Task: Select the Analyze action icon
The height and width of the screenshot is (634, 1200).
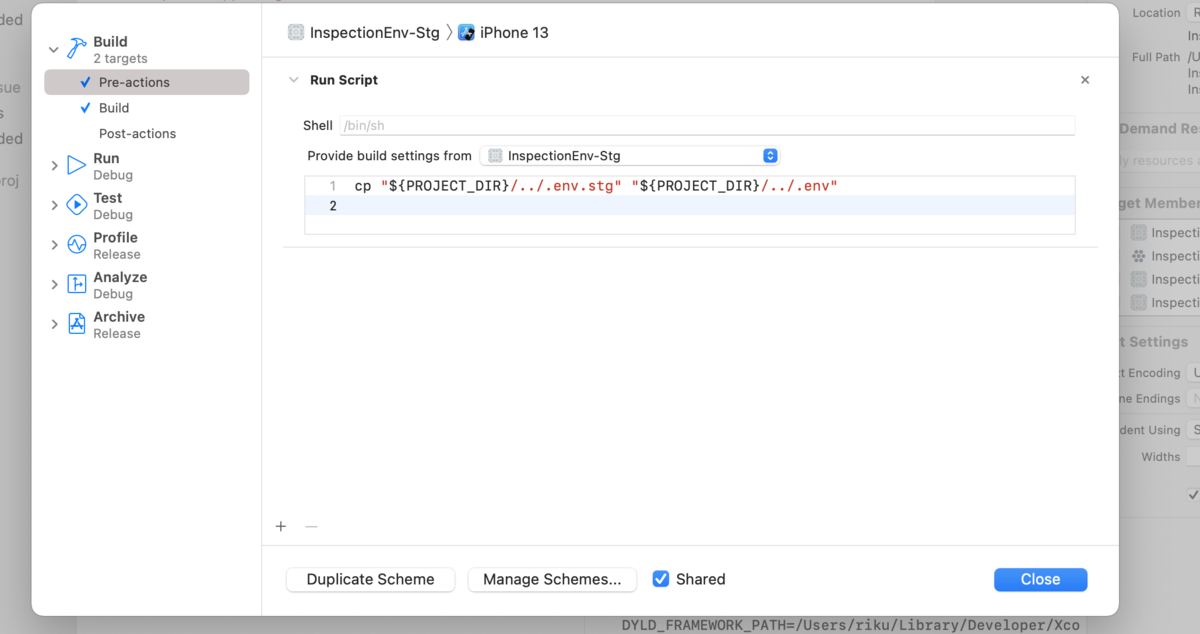Action: (x=77, y=285)
